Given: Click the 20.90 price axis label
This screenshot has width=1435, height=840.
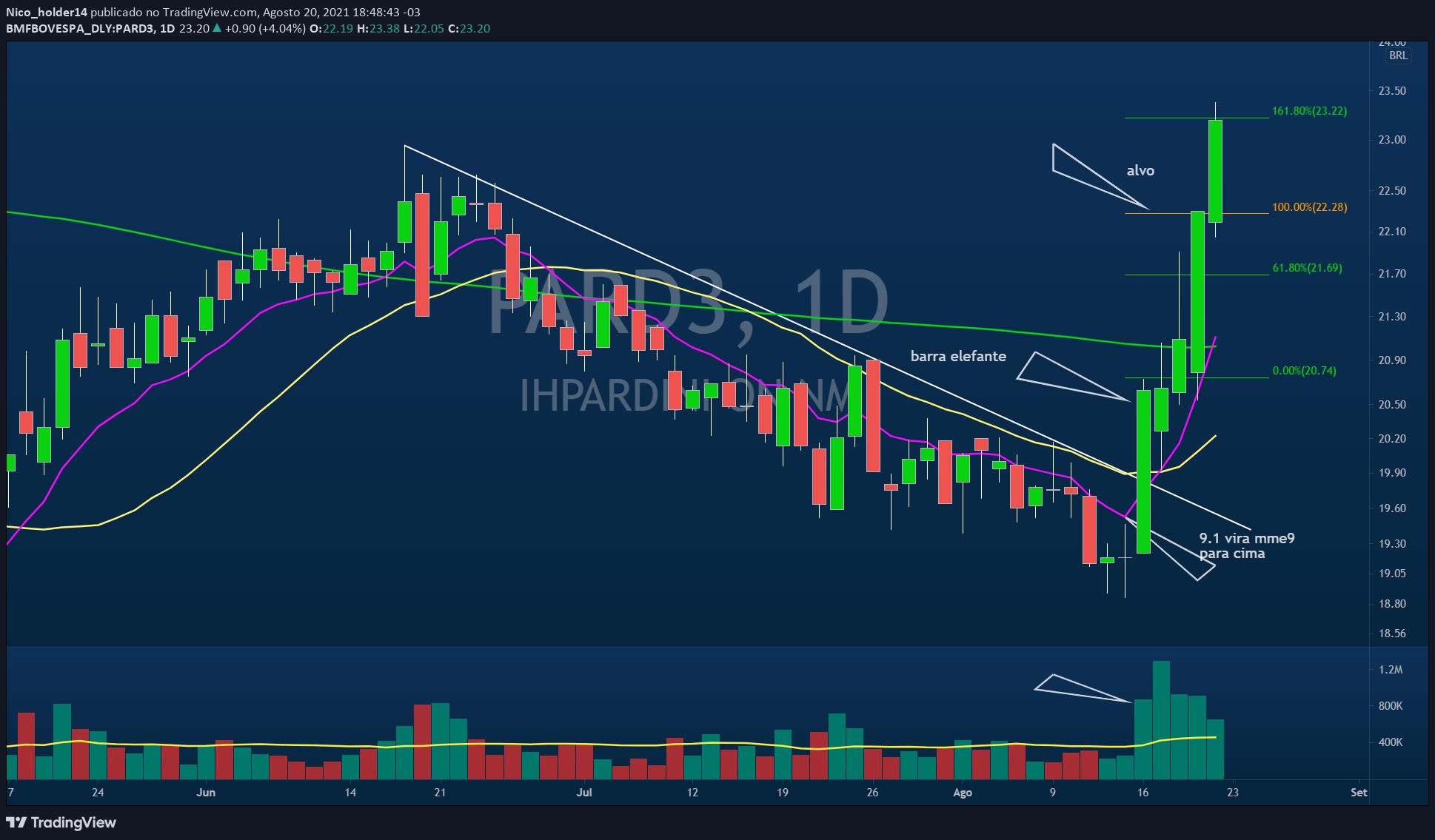Looking at the screenshot, I should point(1392,360).
